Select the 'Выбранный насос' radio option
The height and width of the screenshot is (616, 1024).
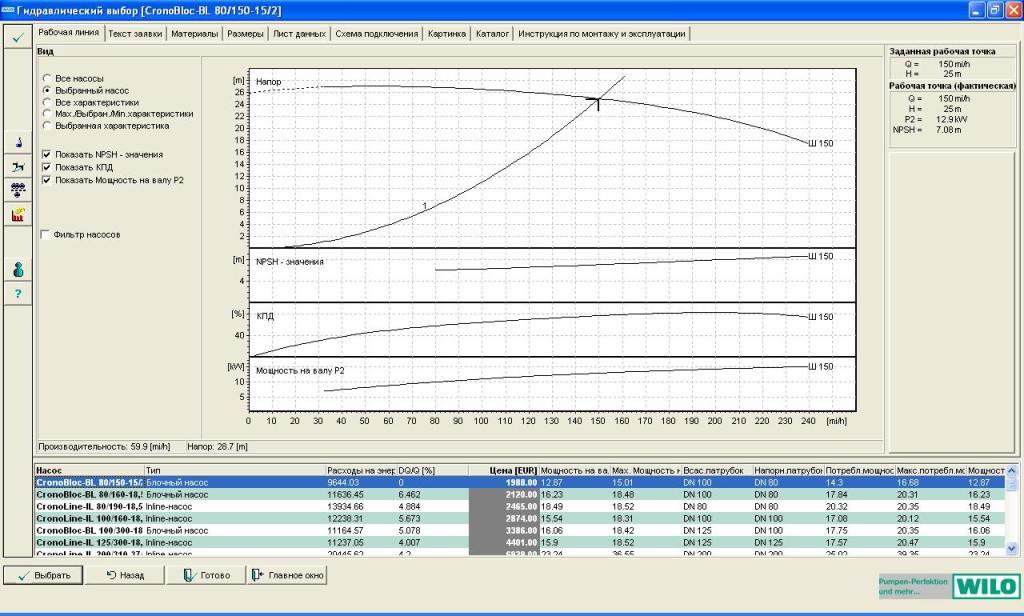coord(47,90)
